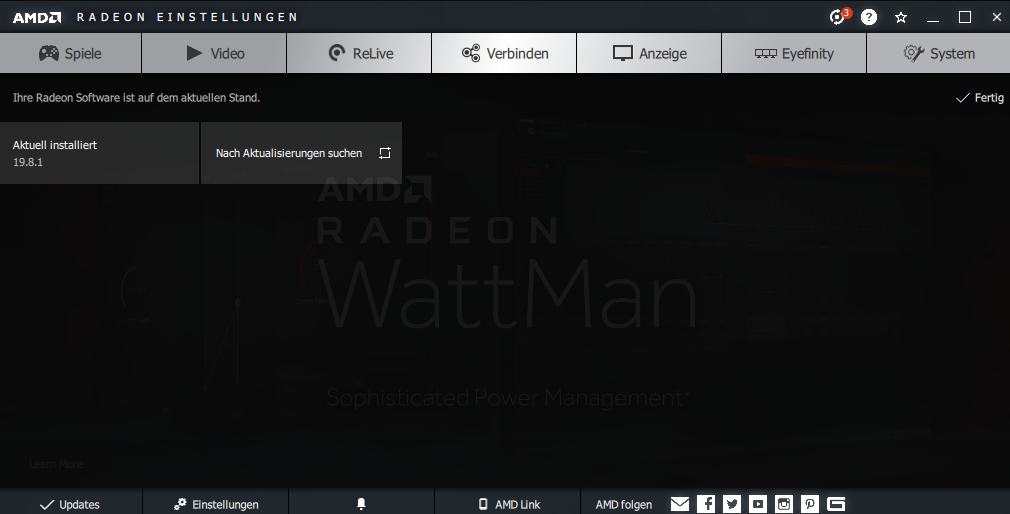Open the System tab
The image size is (1010, 514).
(939, 53)
